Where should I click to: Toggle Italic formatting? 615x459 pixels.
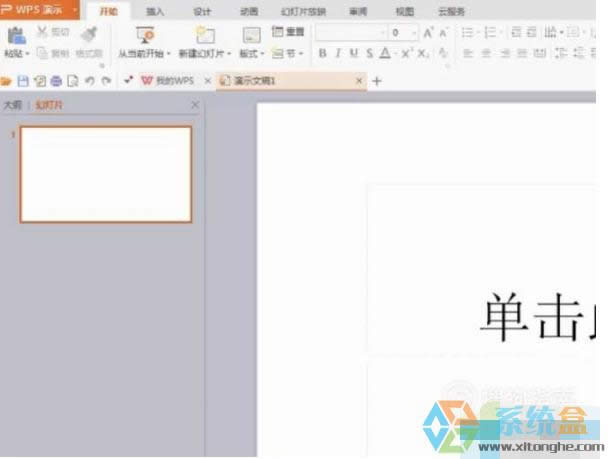point(338,53)
